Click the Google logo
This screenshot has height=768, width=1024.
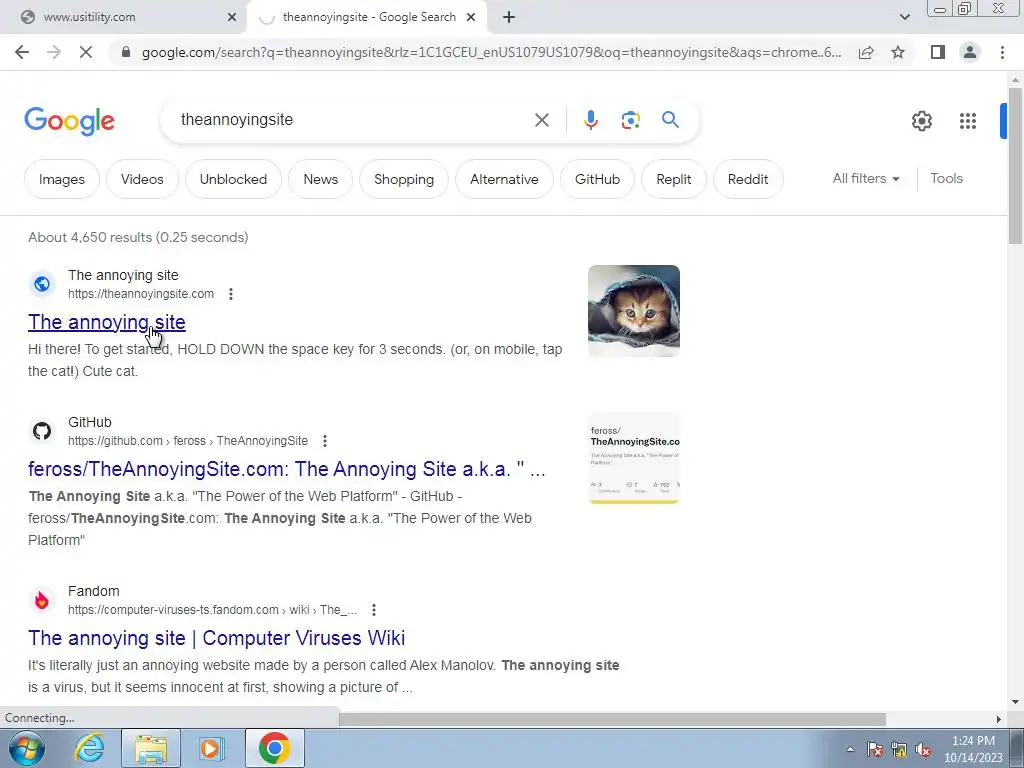69,121
